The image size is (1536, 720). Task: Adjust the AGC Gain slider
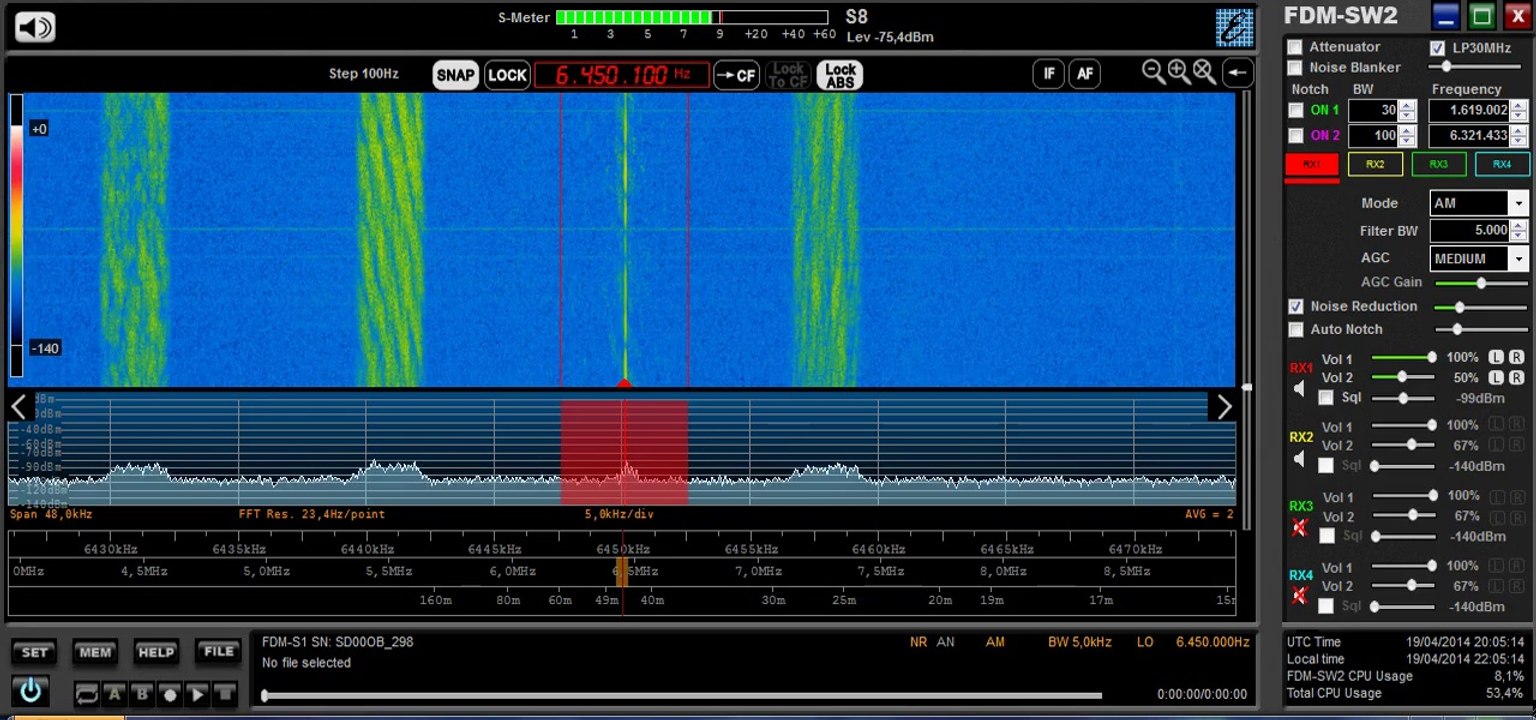point(1481,283)
